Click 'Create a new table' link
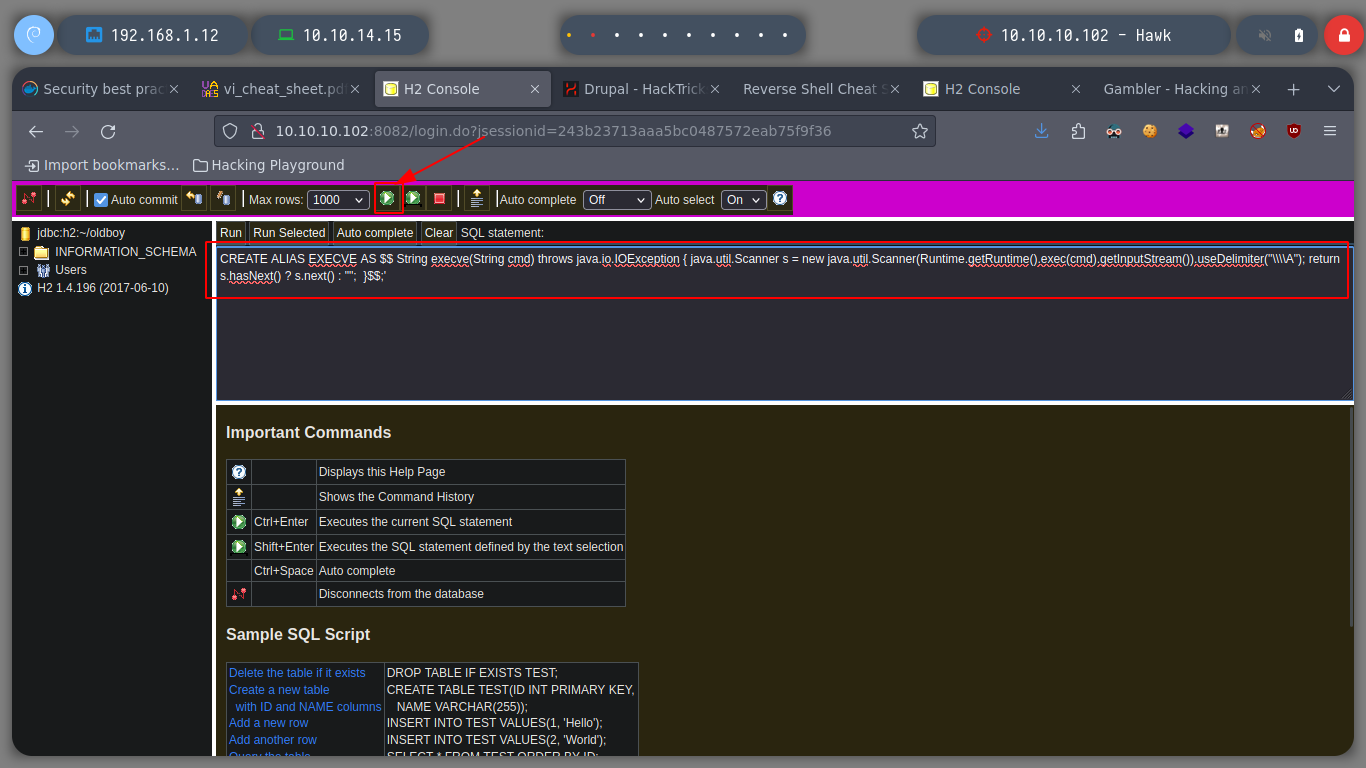Viewport: 1366px width, 768px height. 279,690
